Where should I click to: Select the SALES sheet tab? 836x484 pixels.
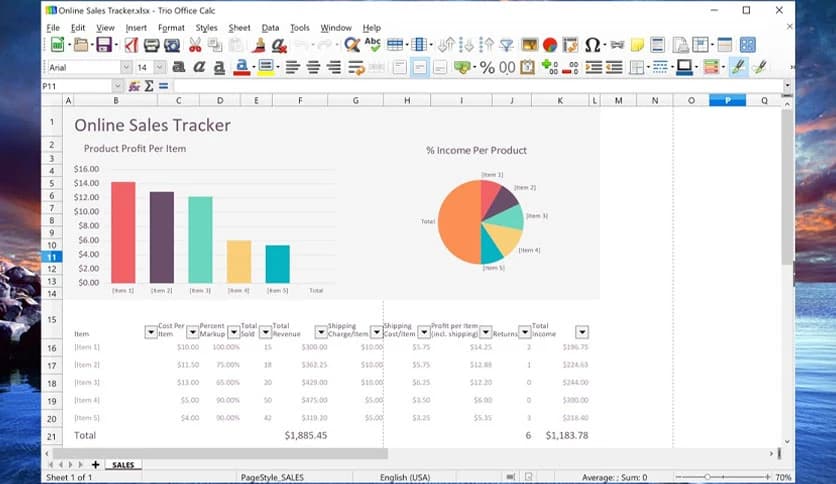pos(123,465)
